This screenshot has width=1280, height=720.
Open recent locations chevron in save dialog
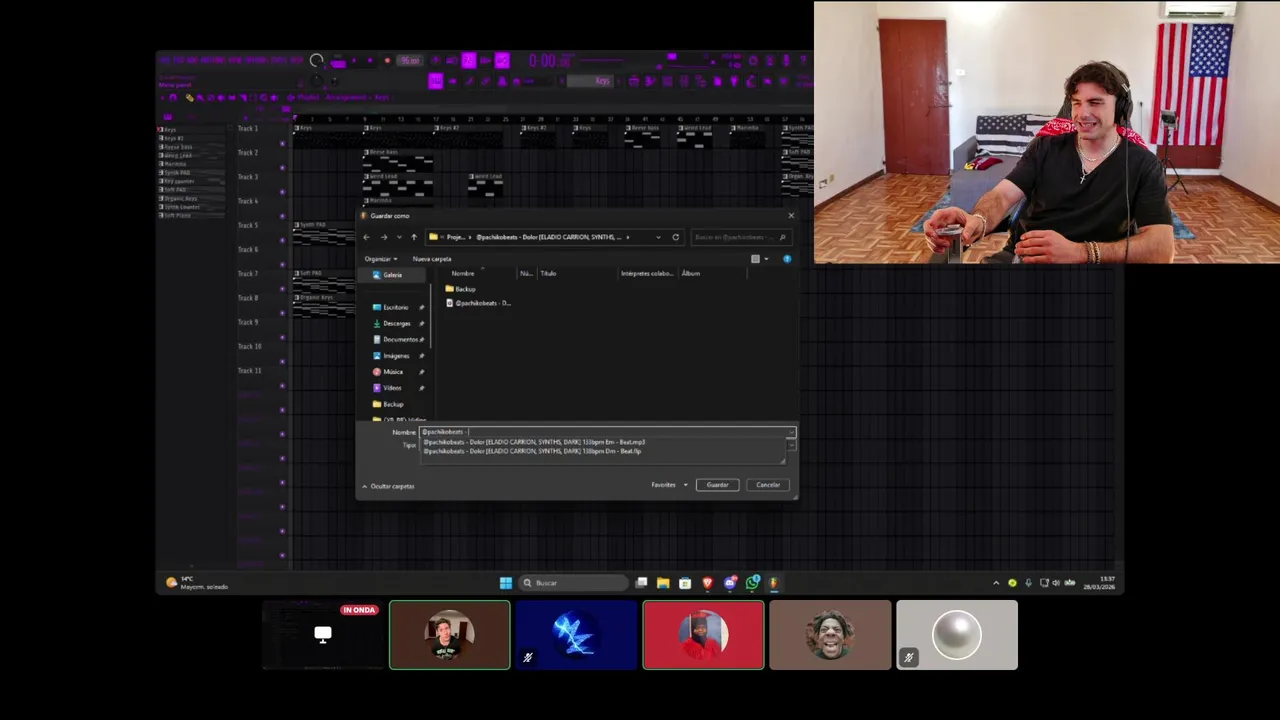coord(399,237)
